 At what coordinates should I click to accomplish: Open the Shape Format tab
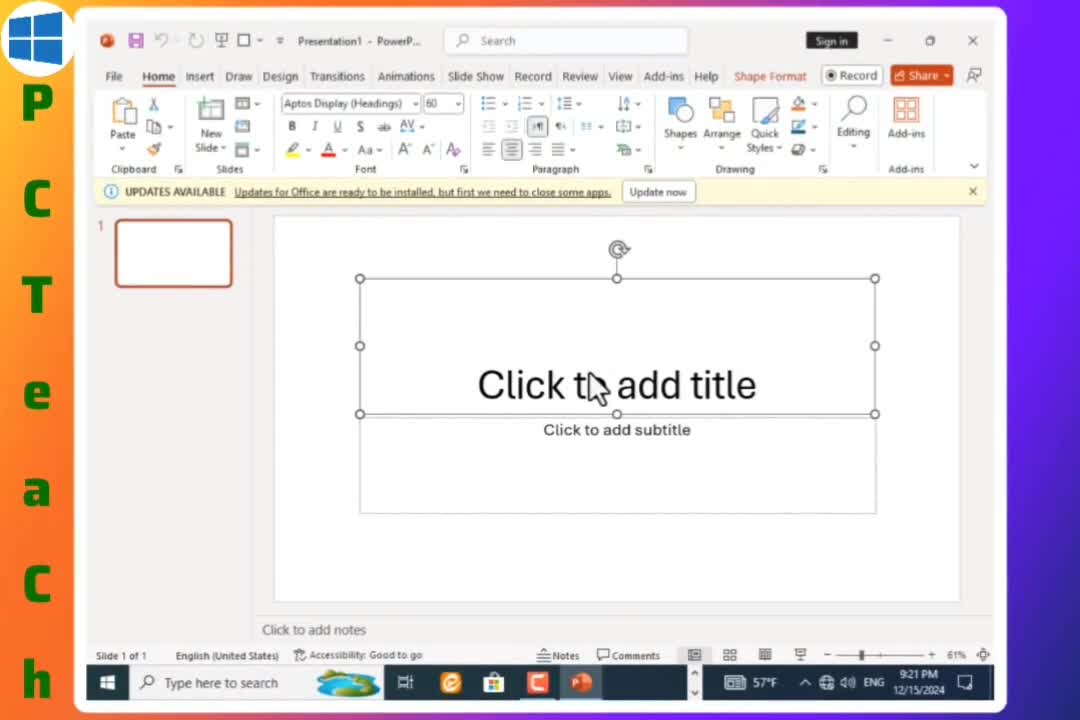(x=770, y=76)
